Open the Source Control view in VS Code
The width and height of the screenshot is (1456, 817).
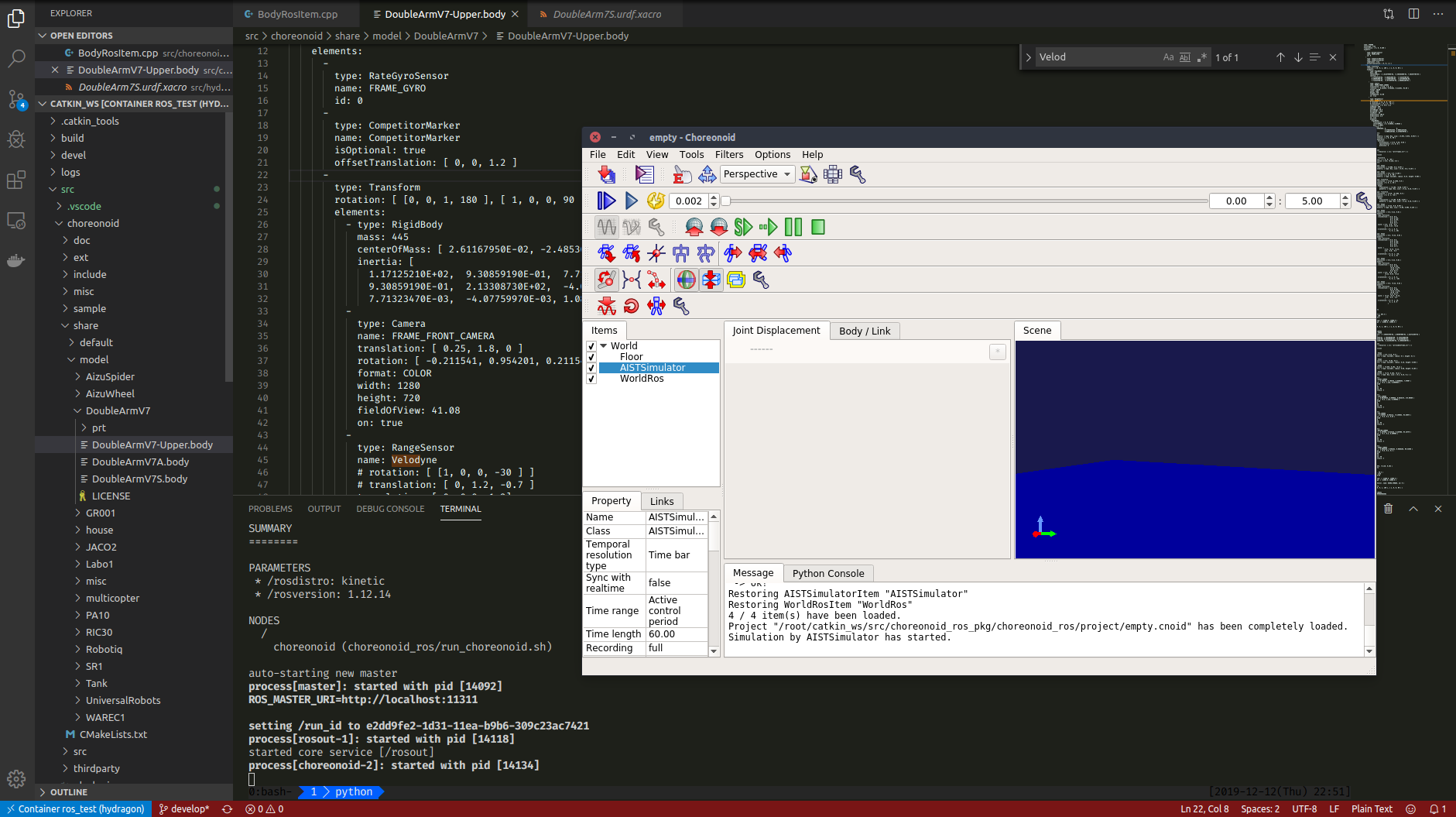point(16,99)
